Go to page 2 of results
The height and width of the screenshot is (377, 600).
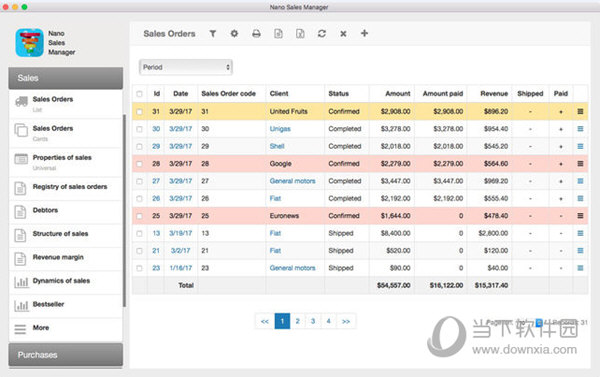pos(297,321)
